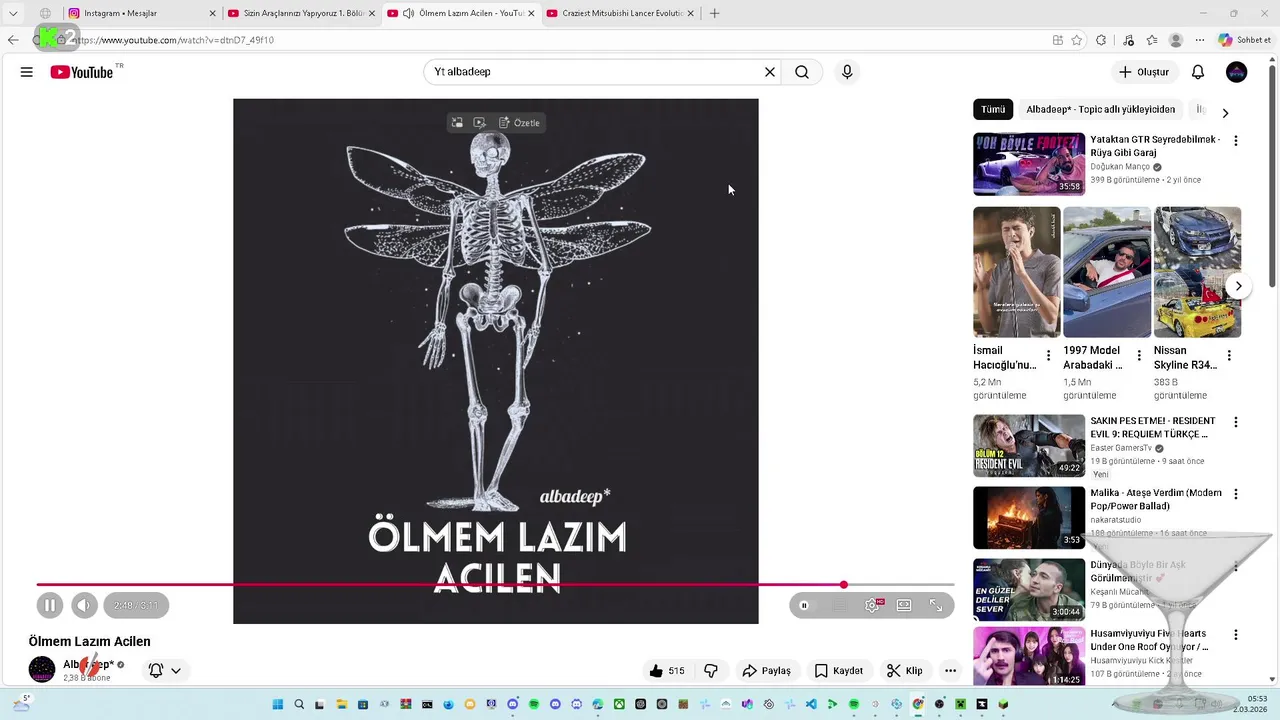The image size is (1280, 720).
Task: Enter fullscreen mode
Action: coord(936,605)
